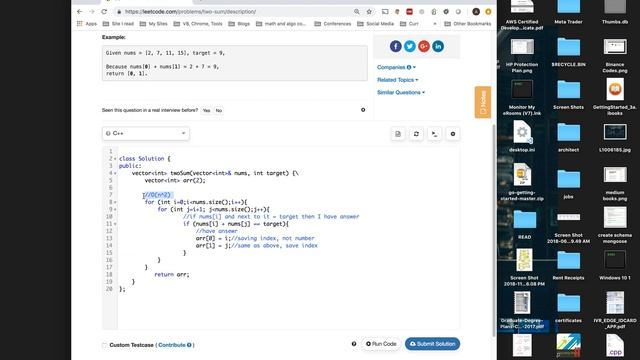640x360 pixels.
Task: Open Blogs bookmarks folder
Action: [x=239, y=24]
